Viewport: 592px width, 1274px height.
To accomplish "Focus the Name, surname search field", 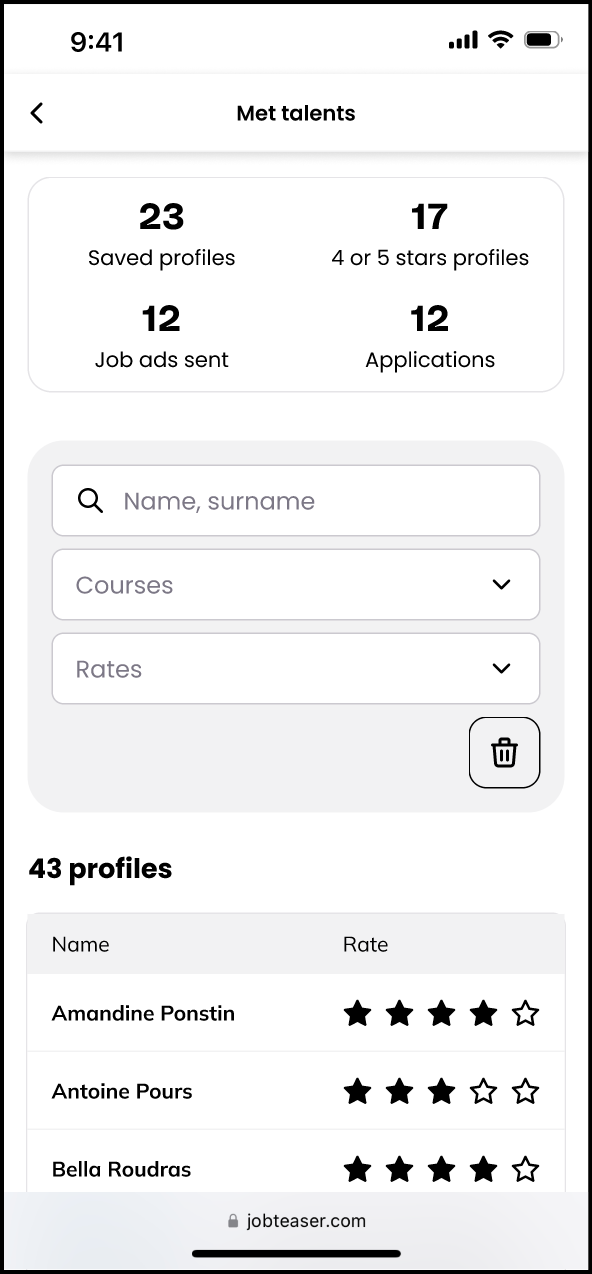I will click(296, 500).
